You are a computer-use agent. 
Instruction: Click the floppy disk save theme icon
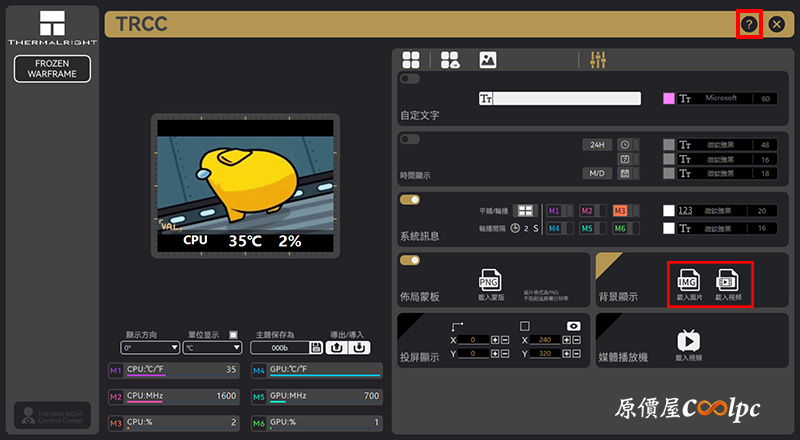point(316,348)
